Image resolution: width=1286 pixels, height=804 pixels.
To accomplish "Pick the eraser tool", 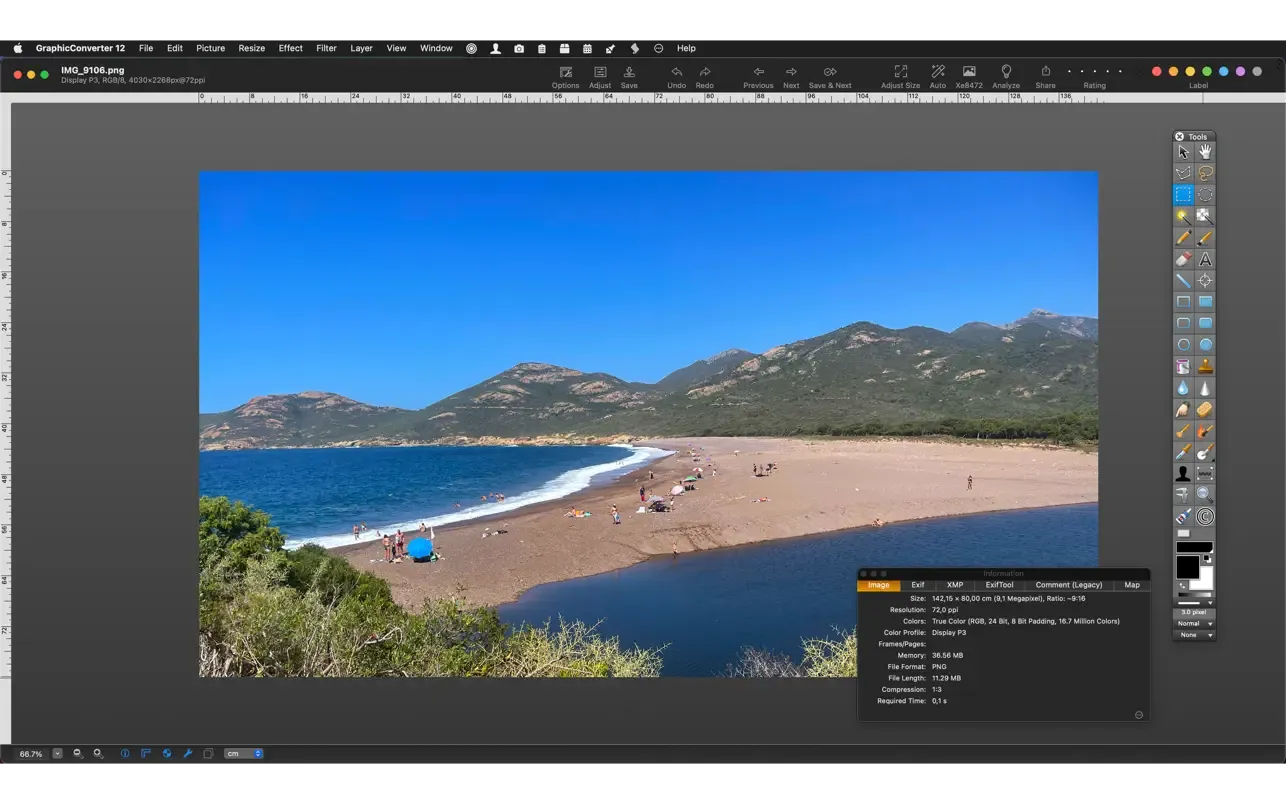I will click(1183, 259).
